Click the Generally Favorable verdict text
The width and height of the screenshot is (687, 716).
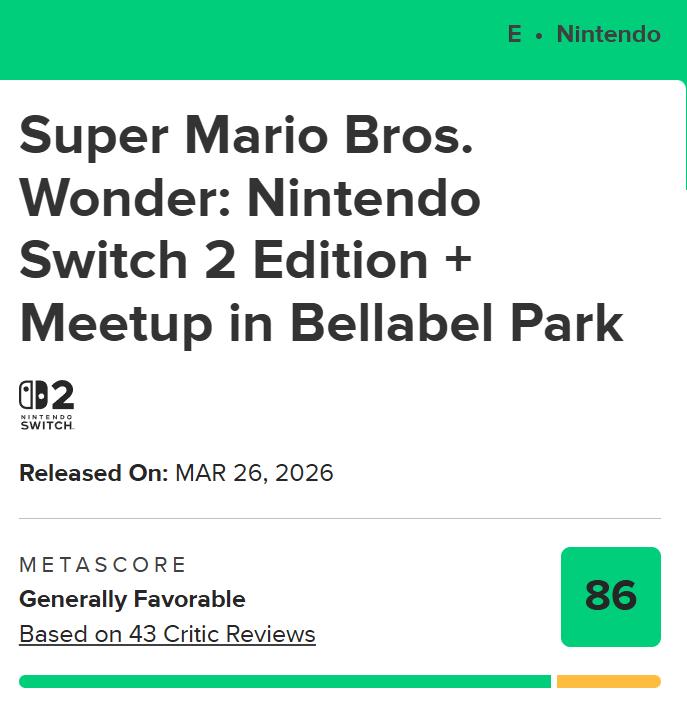[132, 599]
